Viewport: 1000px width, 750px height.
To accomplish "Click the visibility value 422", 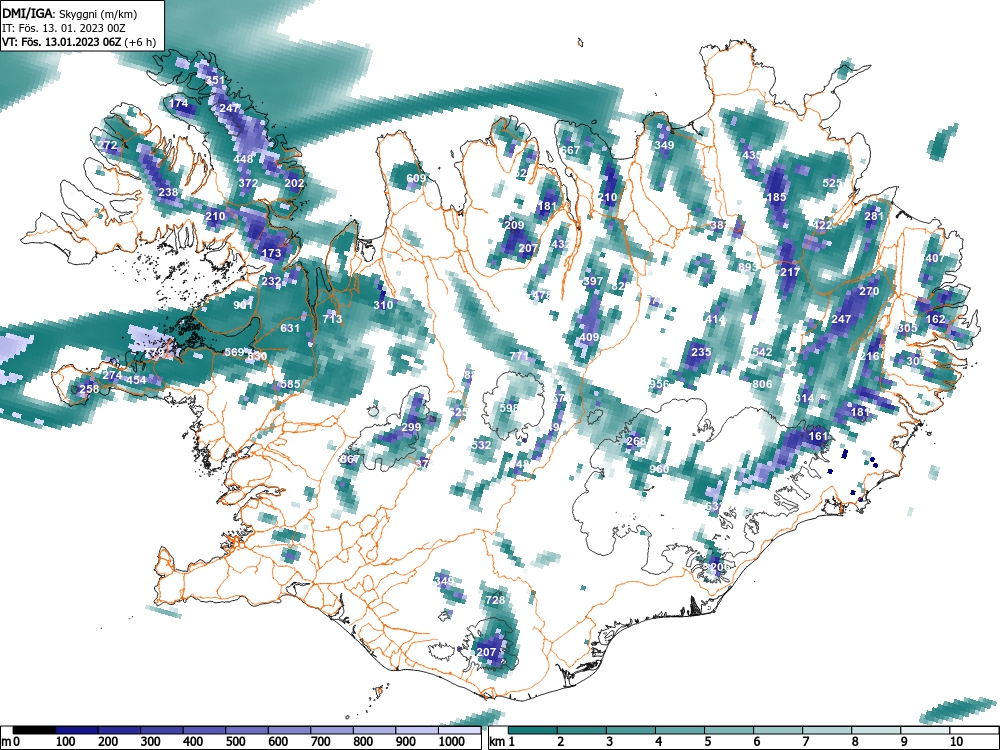I will [x=823, y=225].
